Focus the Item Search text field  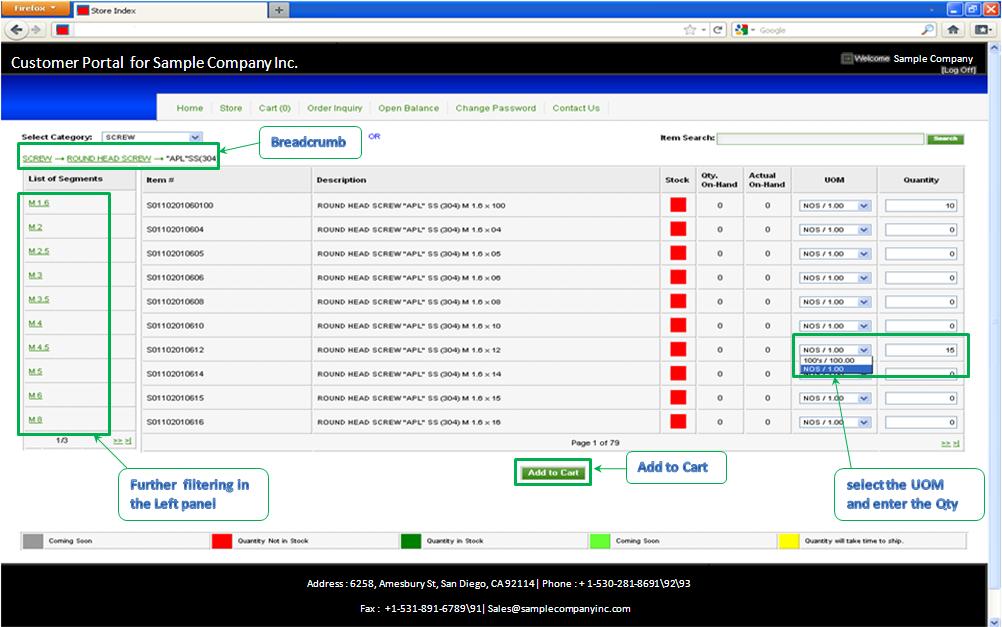pos(821,139)
